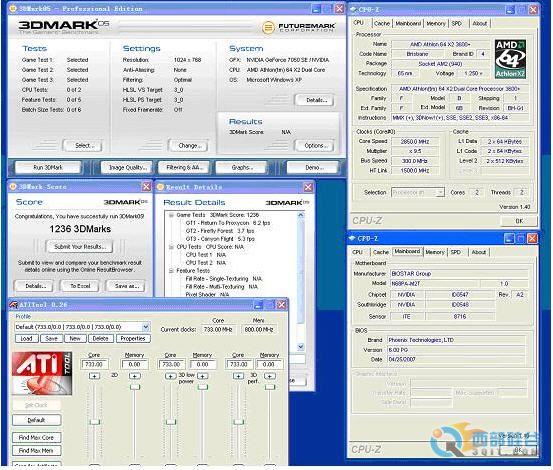The width and height of the screenshot is (553, 470).
Task: Click 3DMark05 title bar smiley icon
Action: 13,8
